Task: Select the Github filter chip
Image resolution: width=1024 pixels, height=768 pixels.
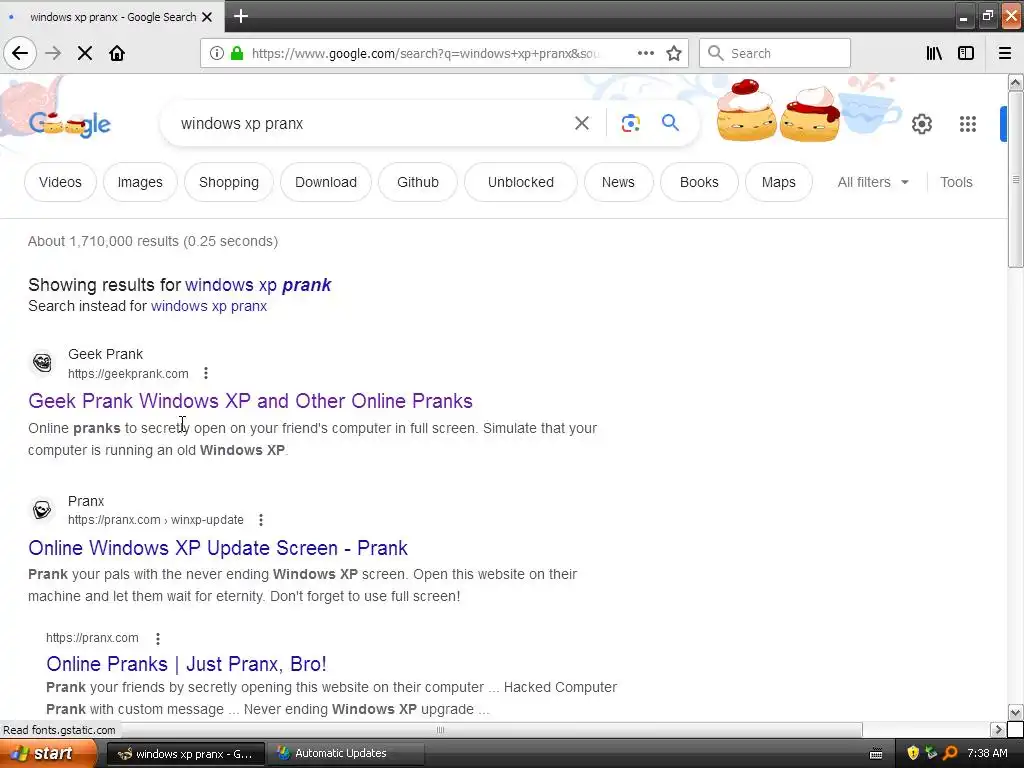Action: coord(418,182)
